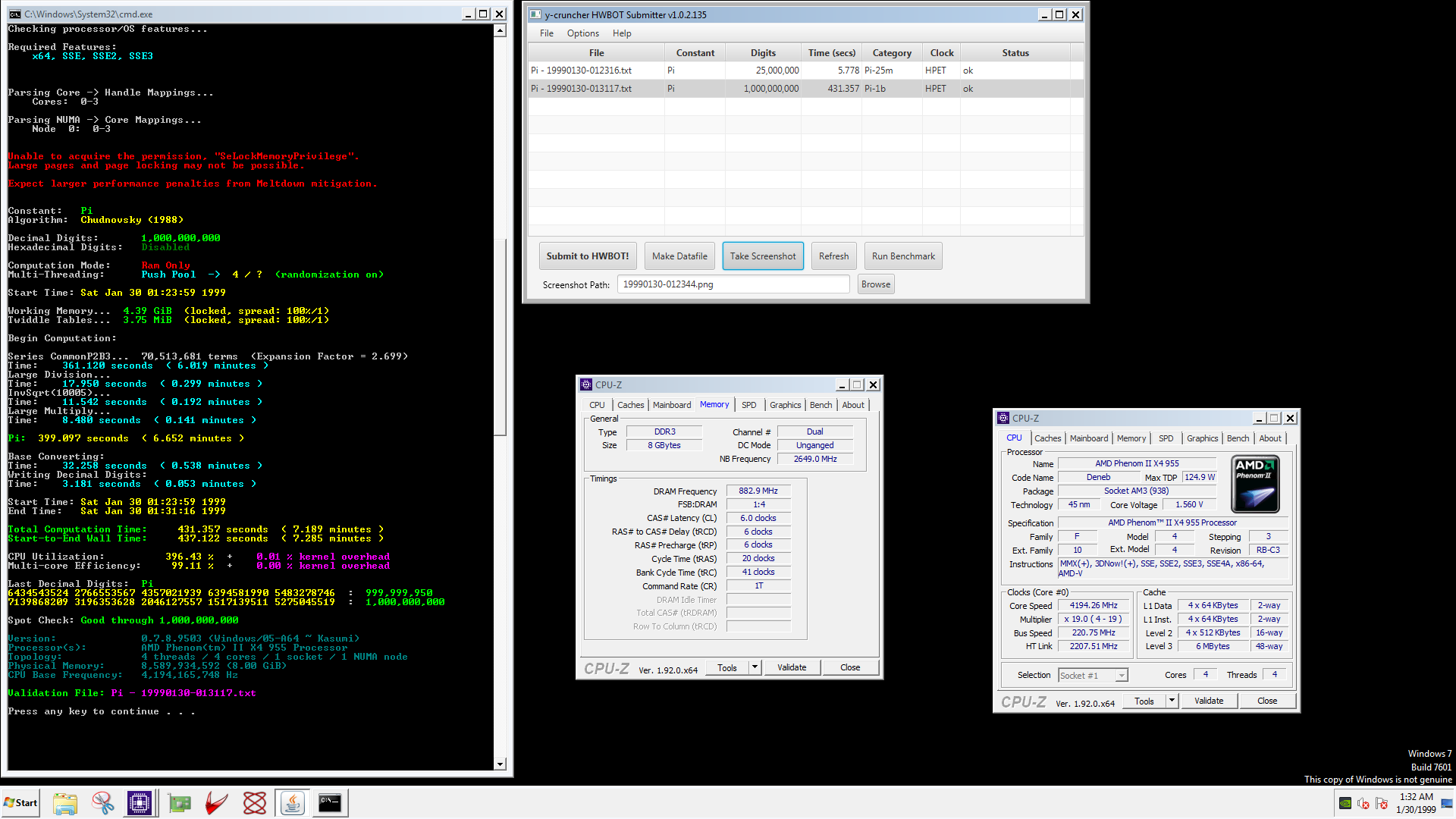Click the cmd.exe scrollbar up arrow
This screenshot has width=1456, height=819.
[x=500, y=31]
